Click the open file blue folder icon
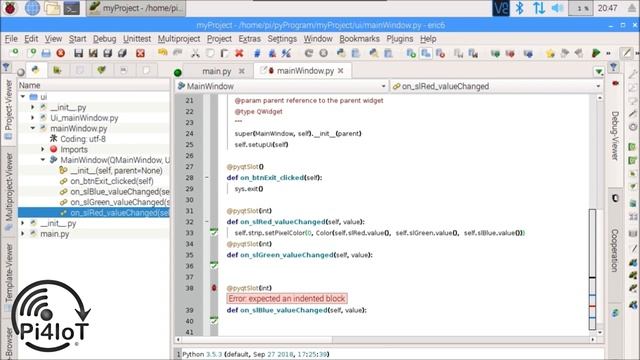The width and height of the screenshot is (640, 360). click(46, 53)
